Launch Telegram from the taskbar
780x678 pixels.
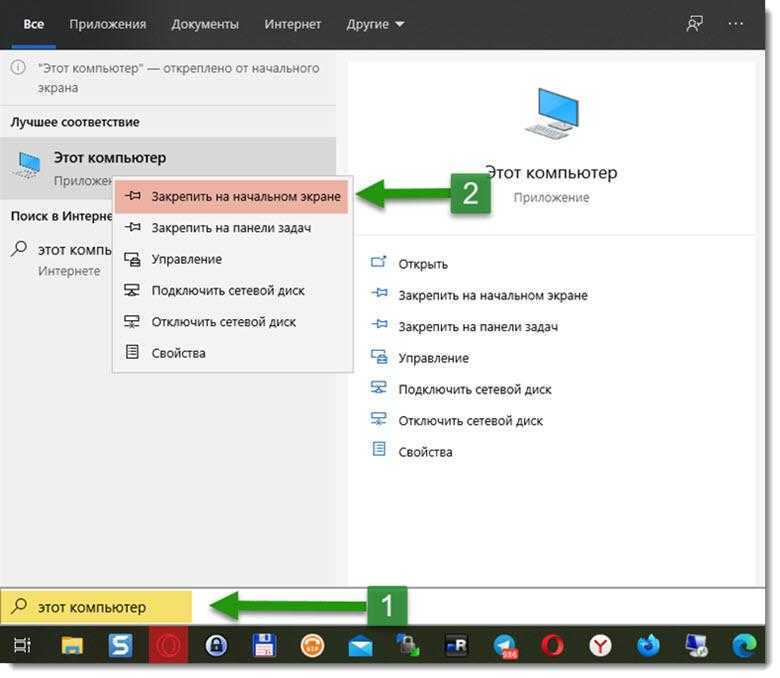505,646
